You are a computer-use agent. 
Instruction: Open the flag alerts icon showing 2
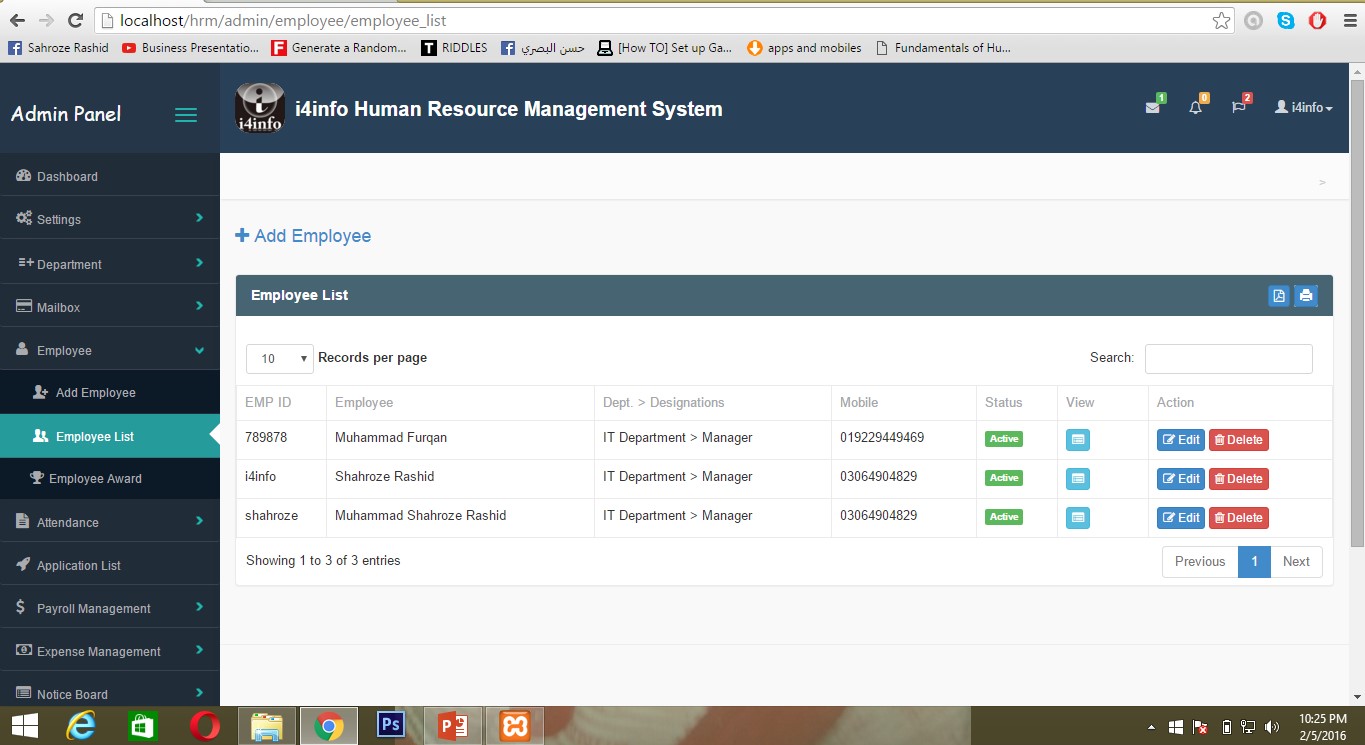(1238, 107)
